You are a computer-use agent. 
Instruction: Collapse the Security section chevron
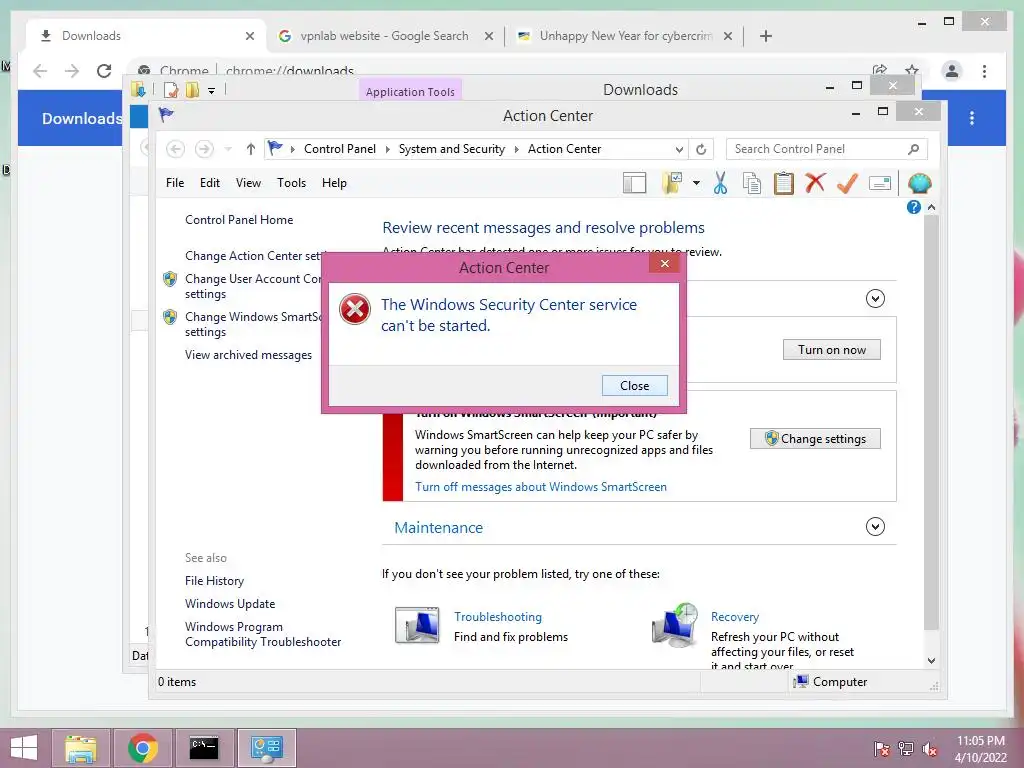coord(875,298)
